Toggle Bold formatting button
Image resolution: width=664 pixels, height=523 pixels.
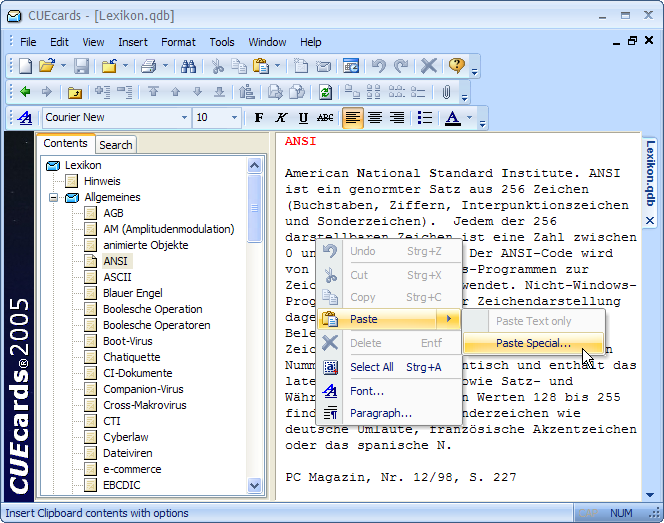coord(259,118)
